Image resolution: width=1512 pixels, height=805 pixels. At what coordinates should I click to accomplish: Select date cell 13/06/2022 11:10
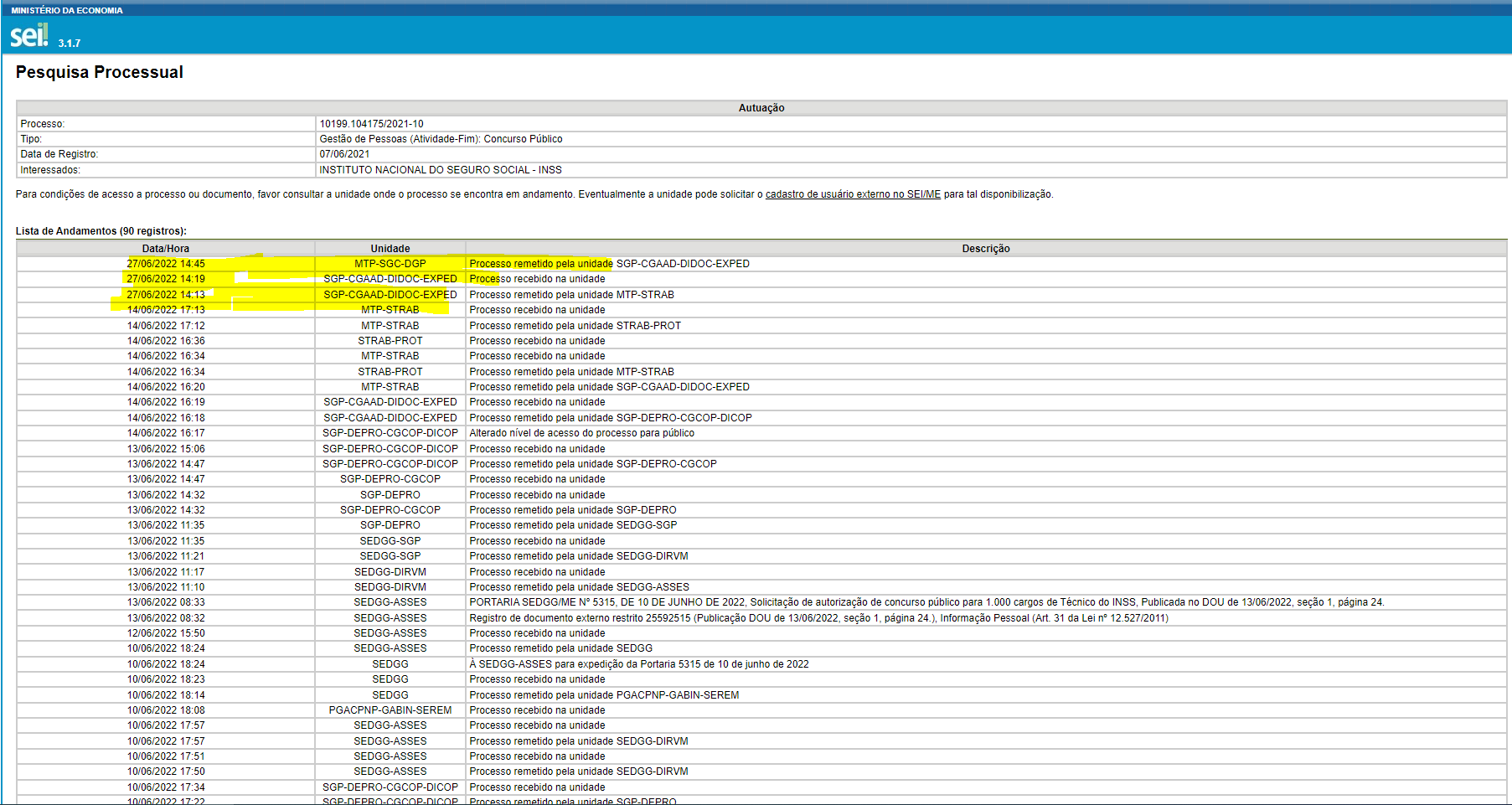166,587
